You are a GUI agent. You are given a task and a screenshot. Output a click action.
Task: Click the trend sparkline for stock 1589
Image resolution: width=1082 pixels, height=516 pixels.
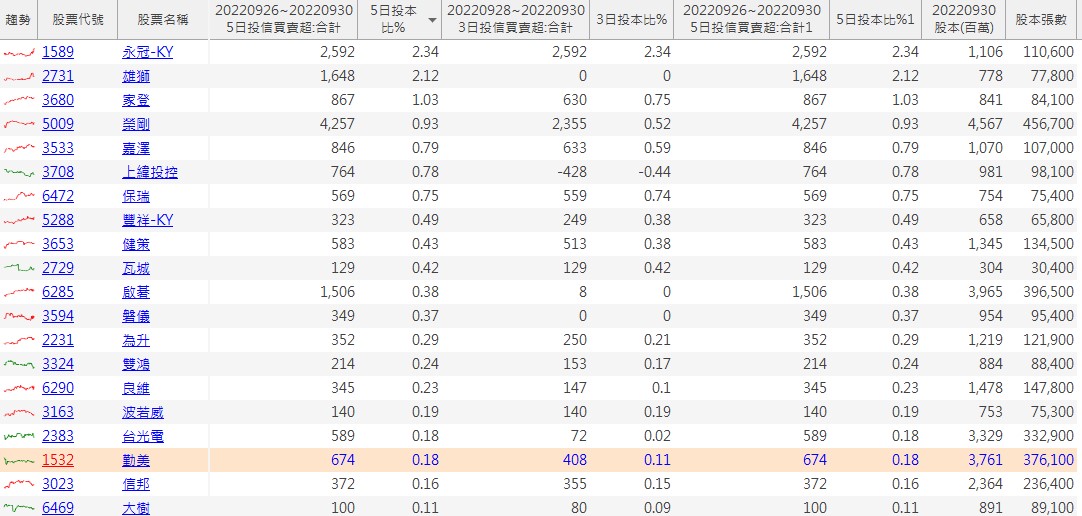click(x=19, y=52)
